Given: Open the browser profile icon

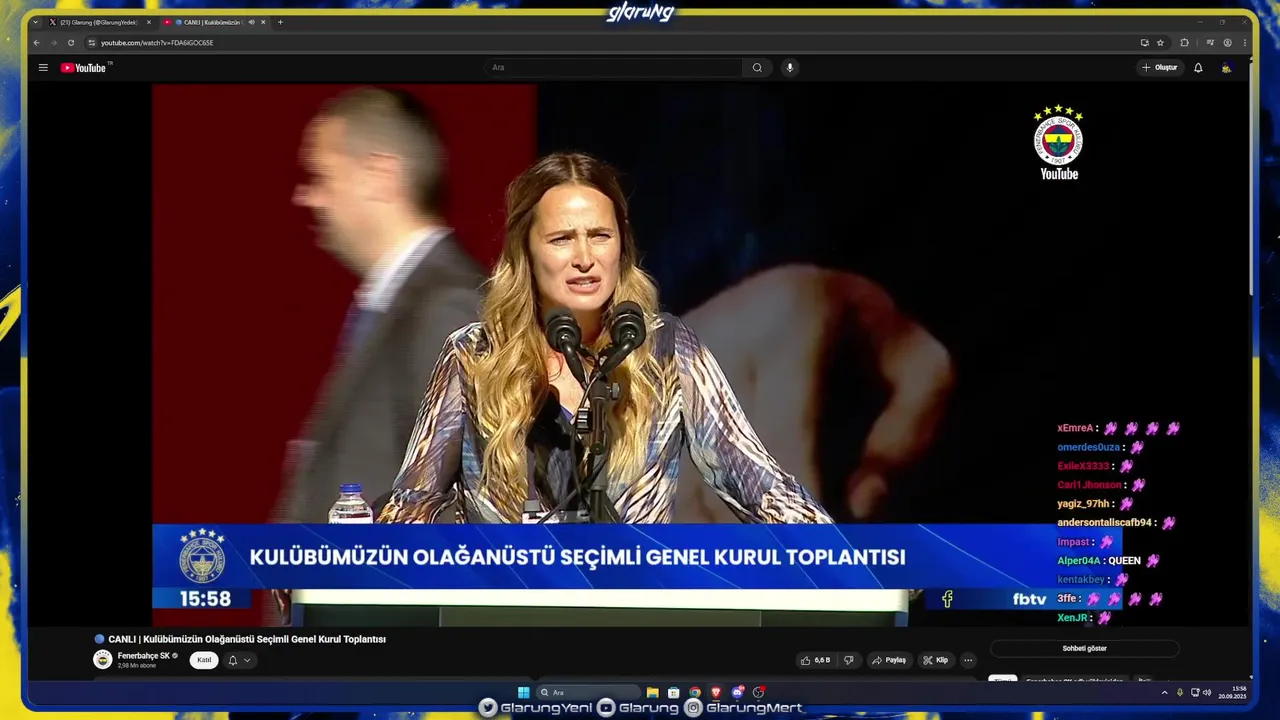Looking at the screenshot, I should (1227, 43).
